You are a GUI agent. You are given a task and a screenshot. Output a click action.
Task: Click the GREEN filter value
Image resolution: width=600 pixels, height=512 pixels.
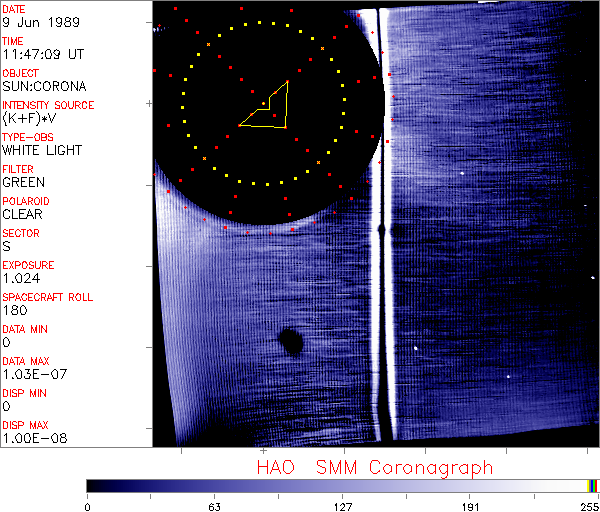click(23, 182)
